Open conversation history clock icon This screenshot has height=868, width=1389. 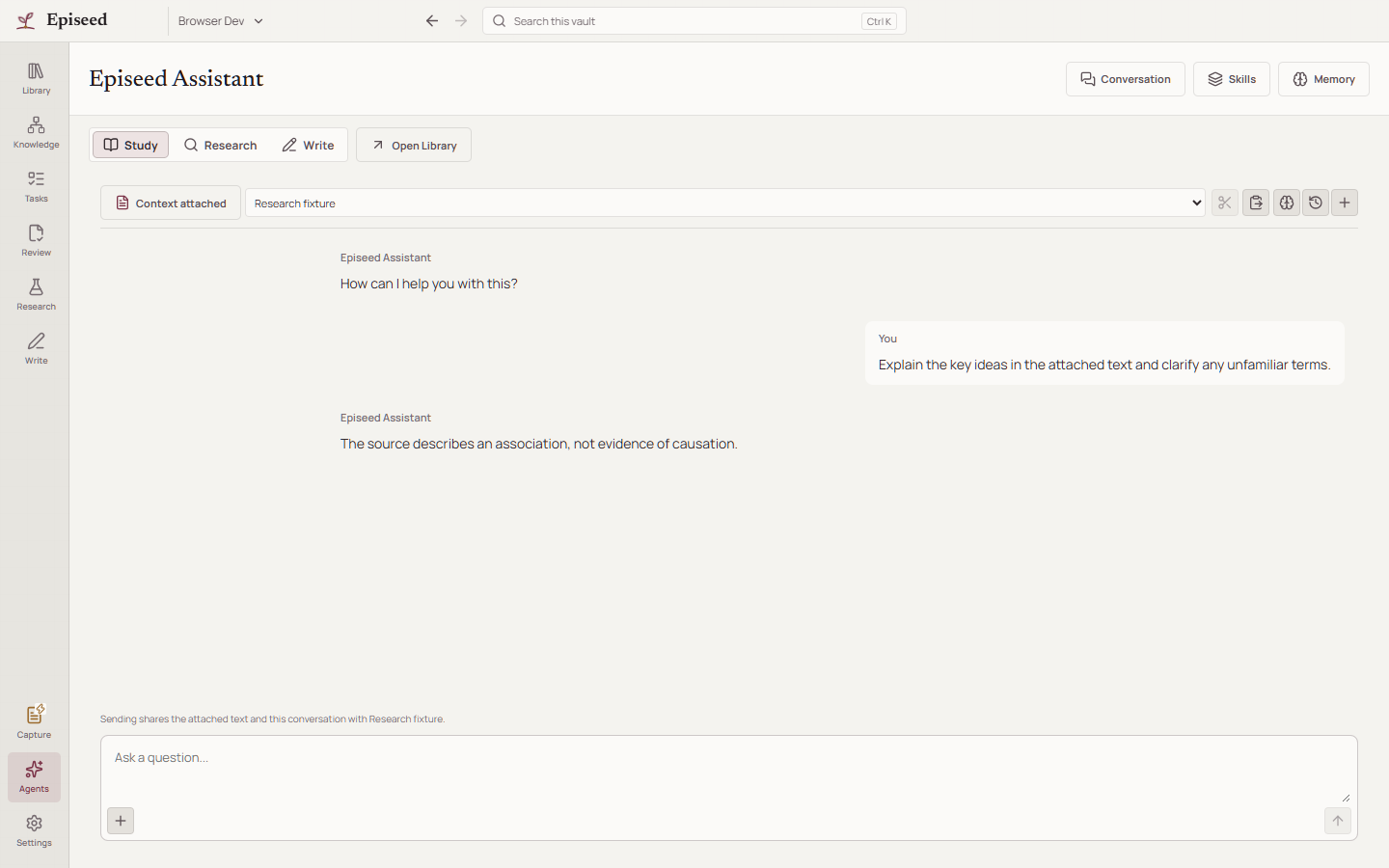click(1316, 203)
